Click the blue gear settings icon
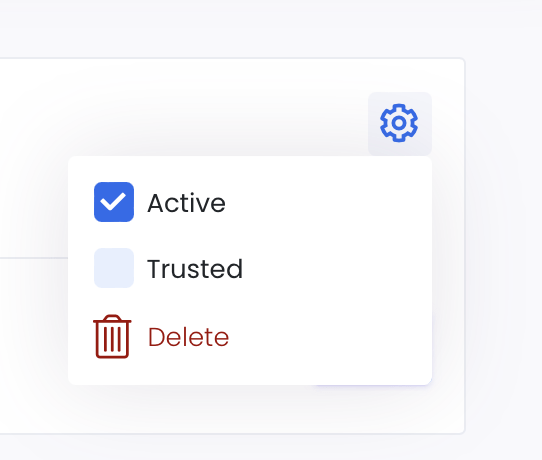 tap(399, 123)
